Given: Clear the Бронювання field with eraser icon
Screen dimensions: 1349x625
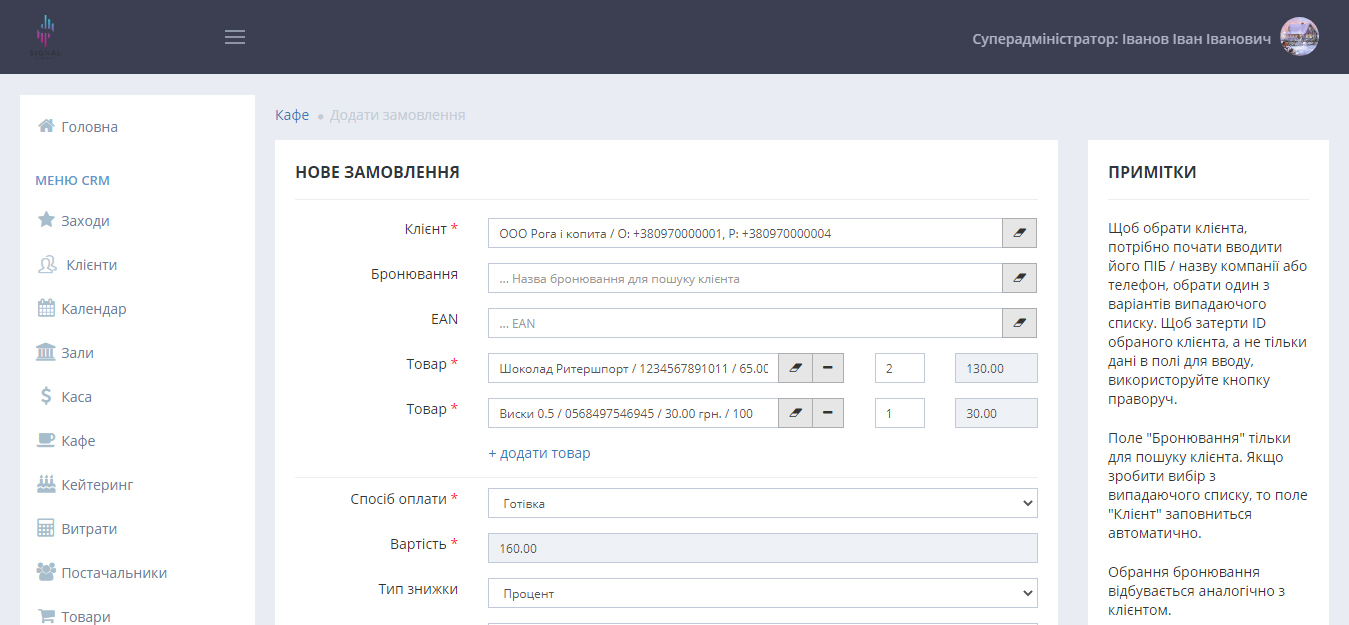Looking at the screenshot, I should tap(1019, 278).
